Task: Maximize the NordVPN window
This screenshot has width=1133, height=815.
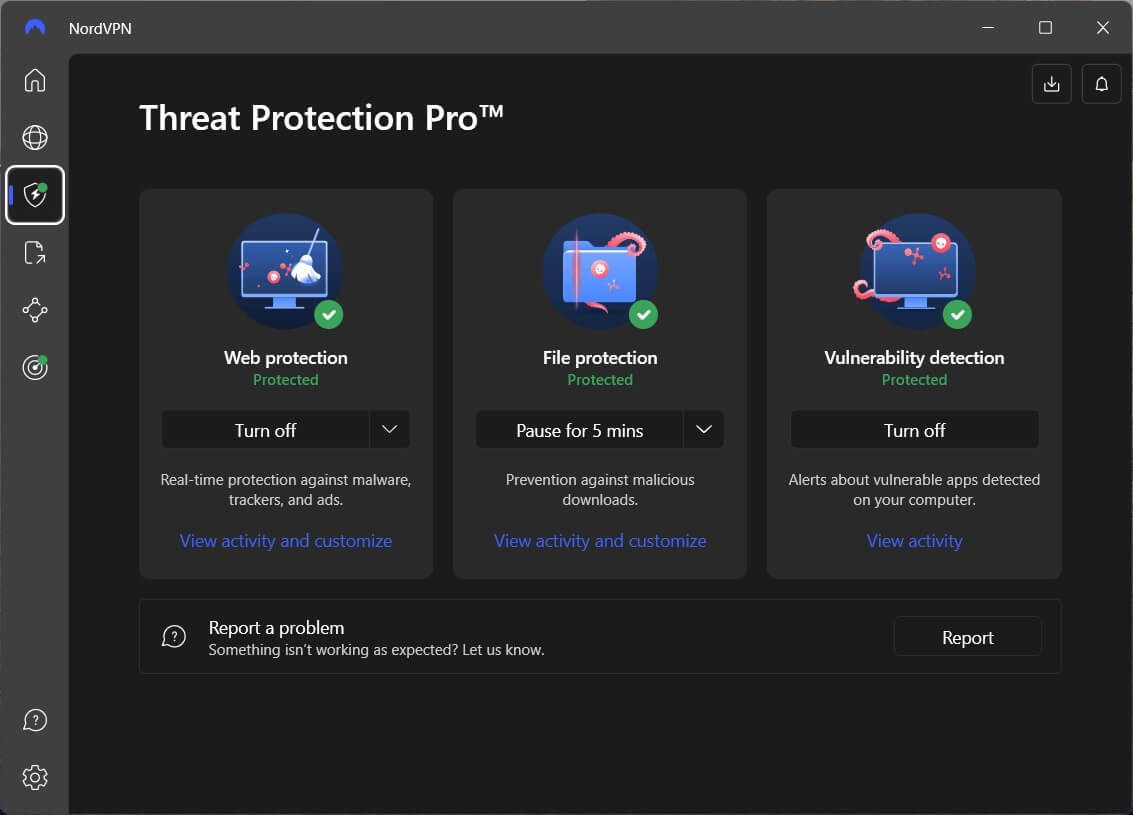Action: (1045, 27)
